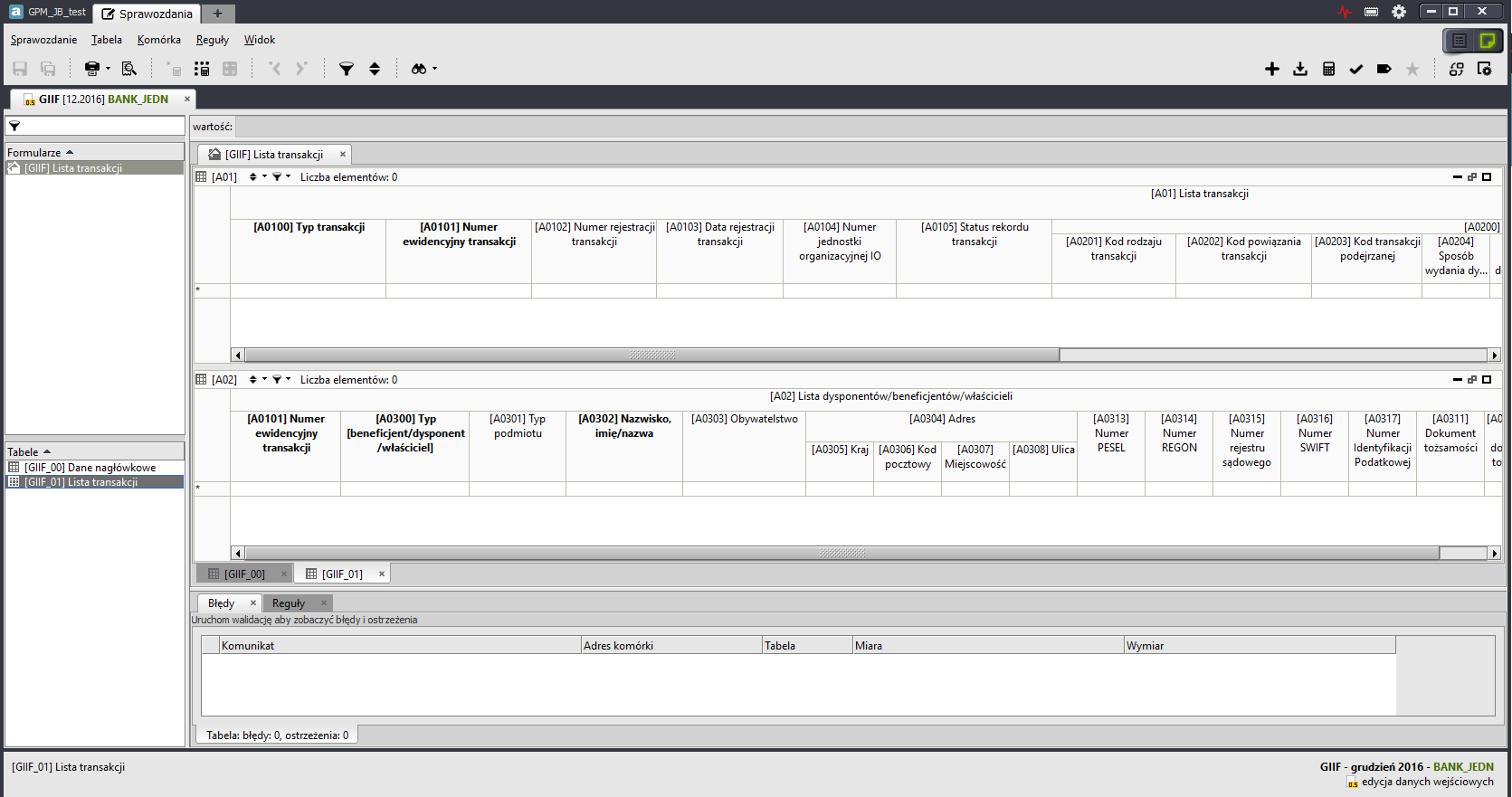Click the horizontal scrollbar of the [A01] table
1512x797 pixels.
coord(651,356)
